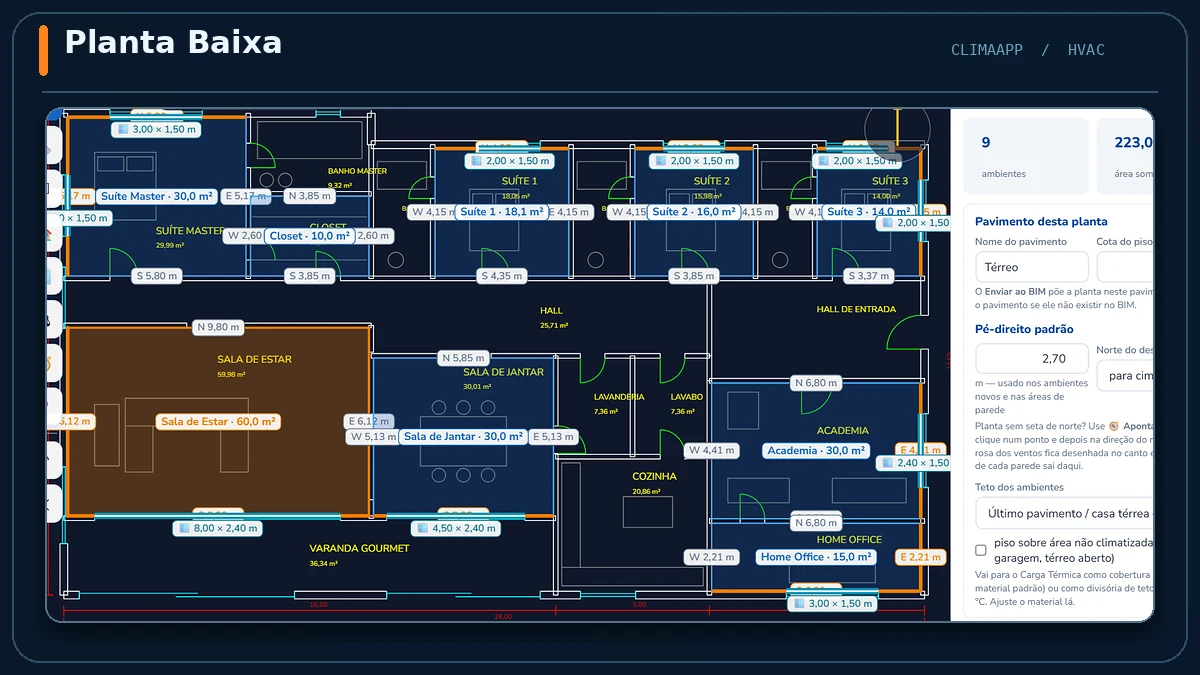Select the Suíte 3 · 14,0 m² room tag
1200x675 pixels.
click(x=866, y=212)
